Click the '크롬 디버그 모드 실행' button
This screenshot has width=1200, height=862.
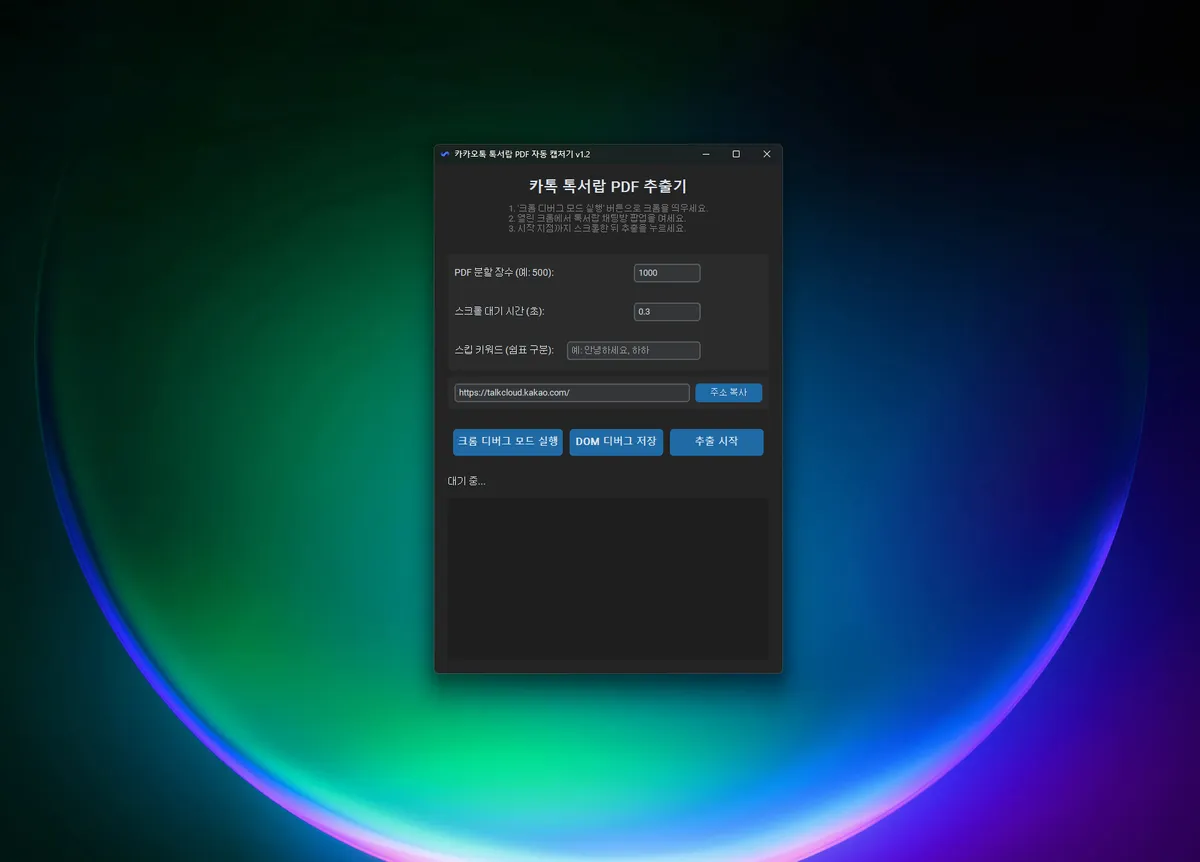click(x=508, y=442)
